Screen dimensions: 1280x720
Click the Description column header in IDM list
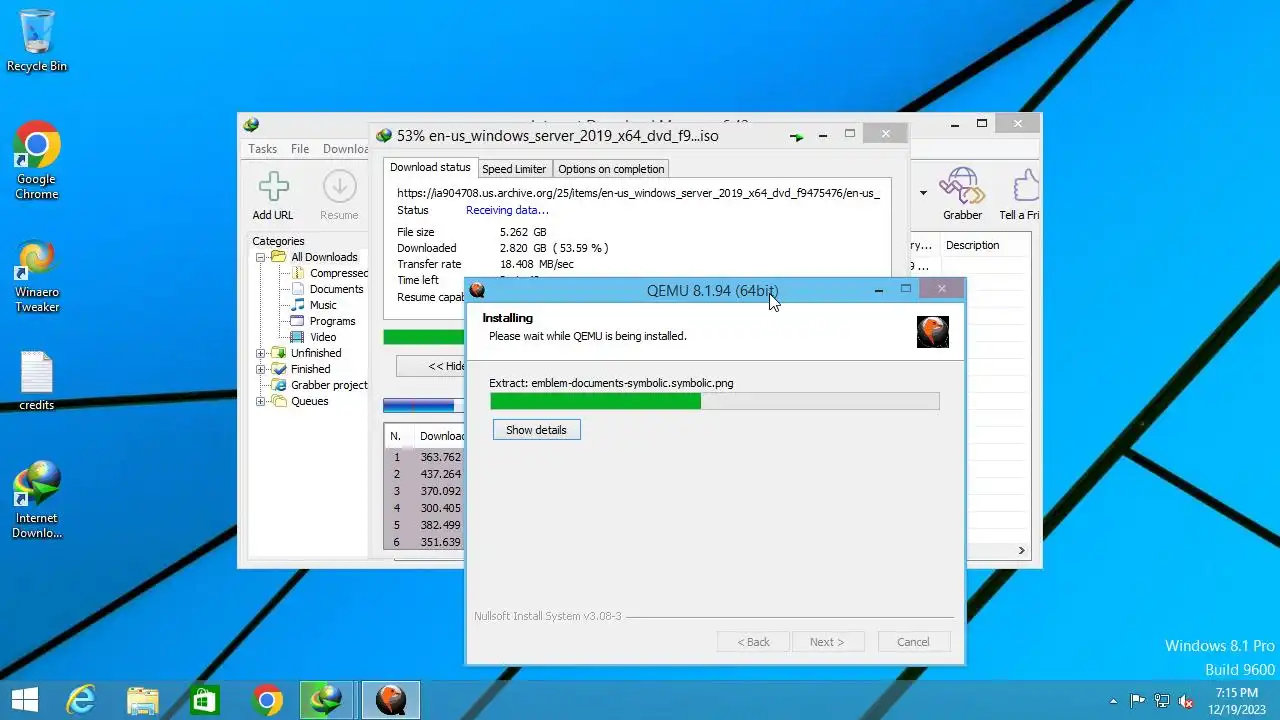point(973,245)
